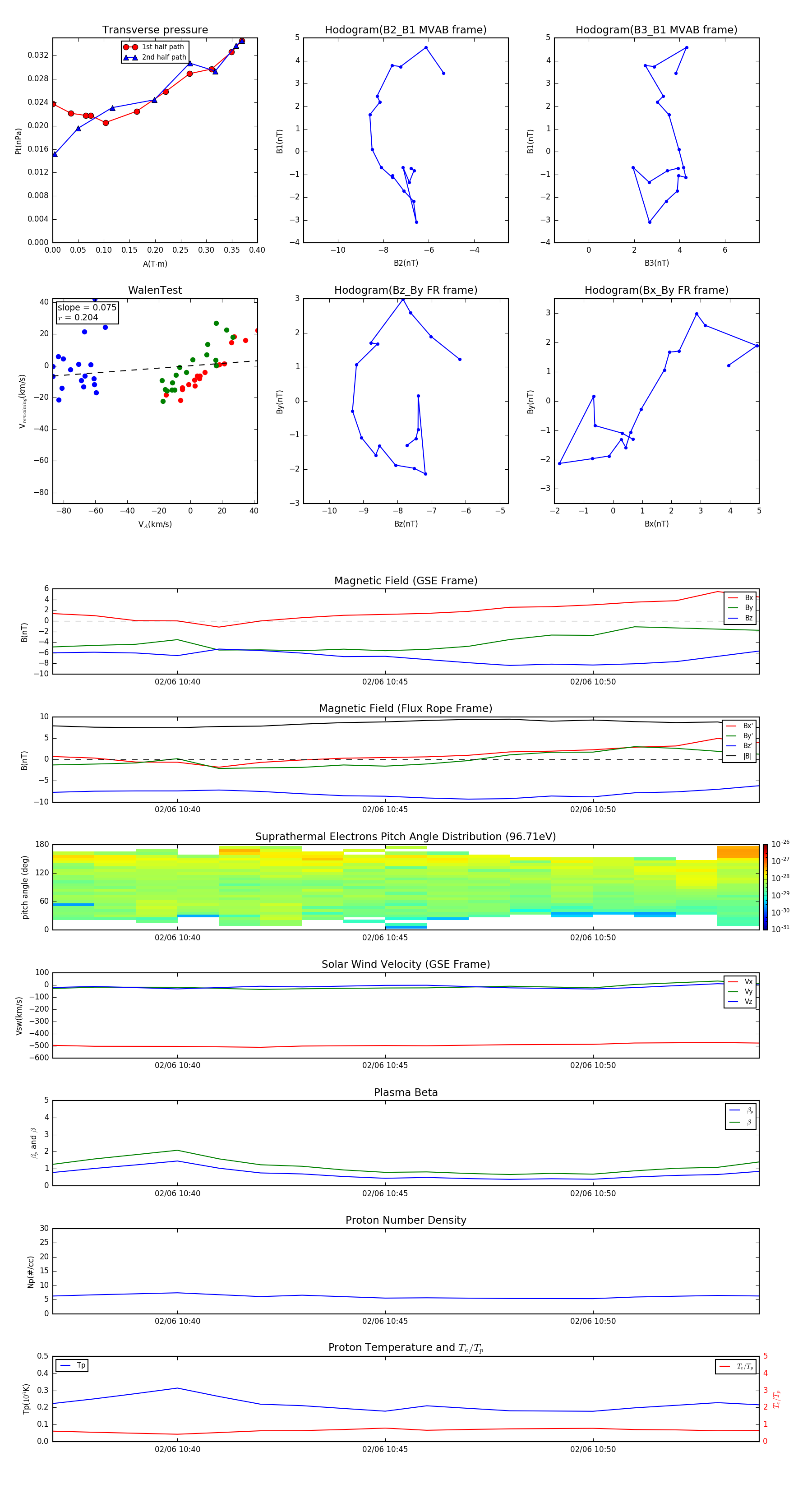Screen dimensions: 812x1489
Task: Select the '2nd half path' legend entry
Action: [154, 57]
